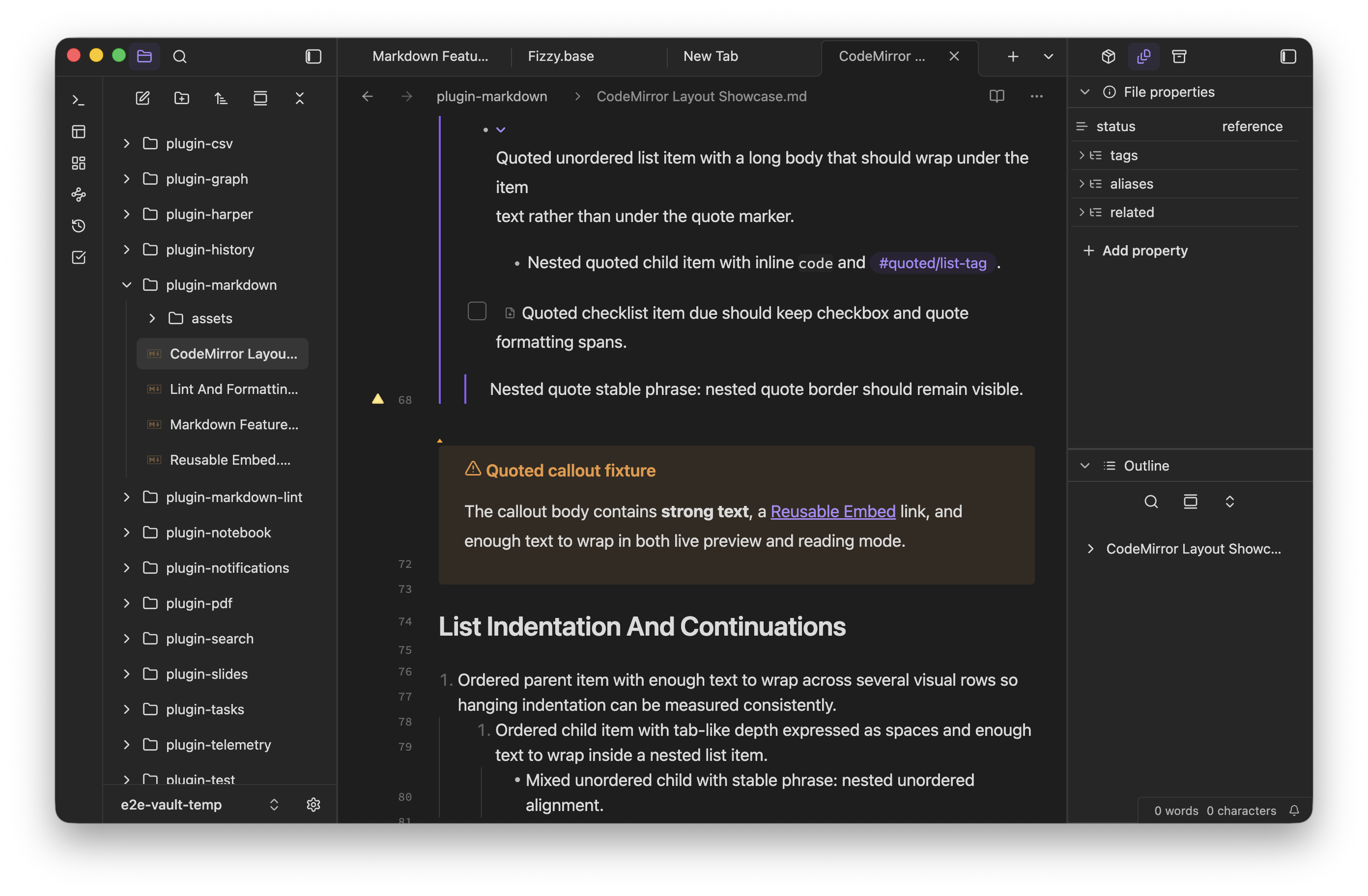Expand the tags property
The image size is (1368, 896).
coord(1082,155)
